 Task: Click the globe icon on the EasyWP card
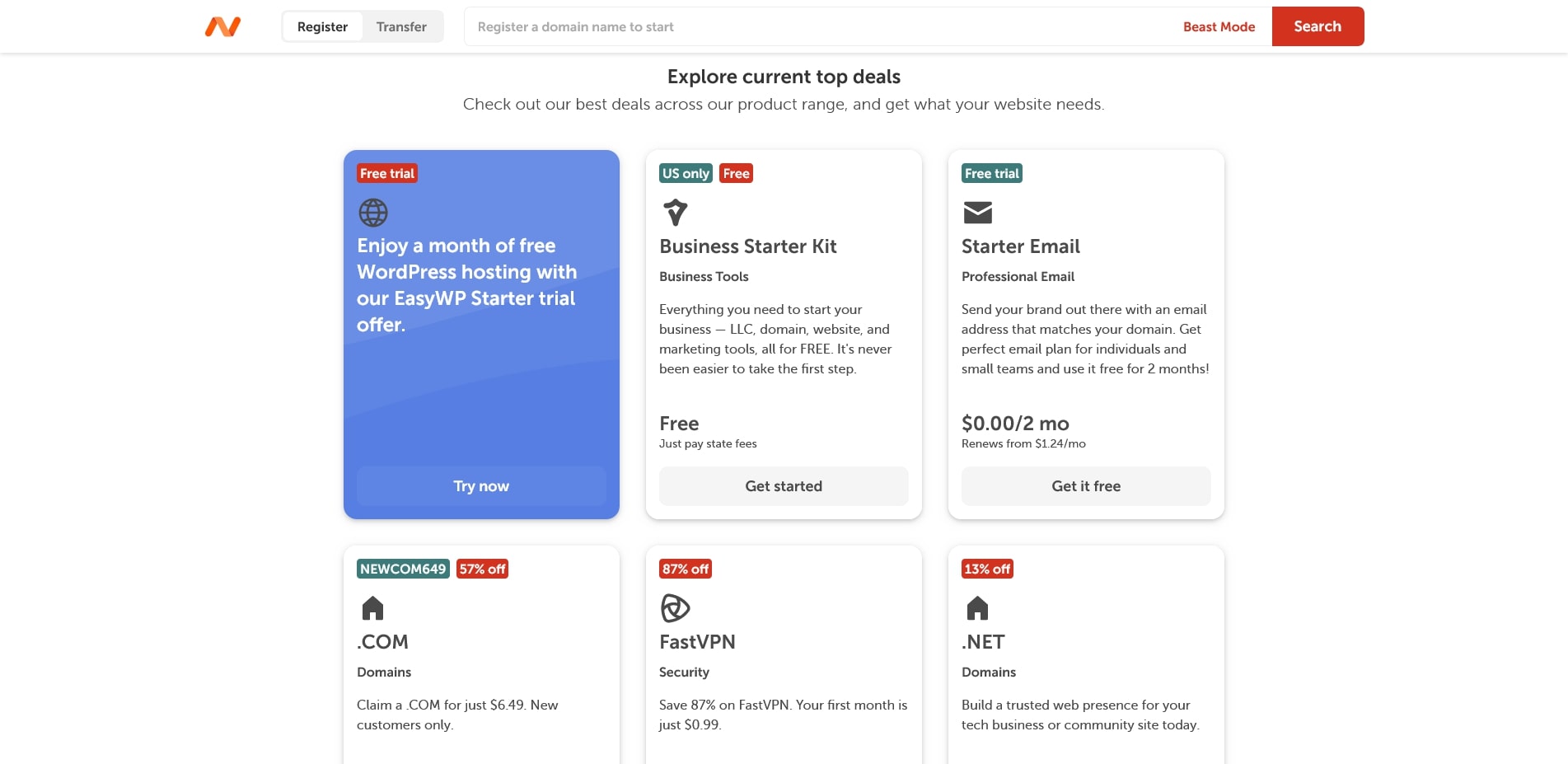pos(374,212)
